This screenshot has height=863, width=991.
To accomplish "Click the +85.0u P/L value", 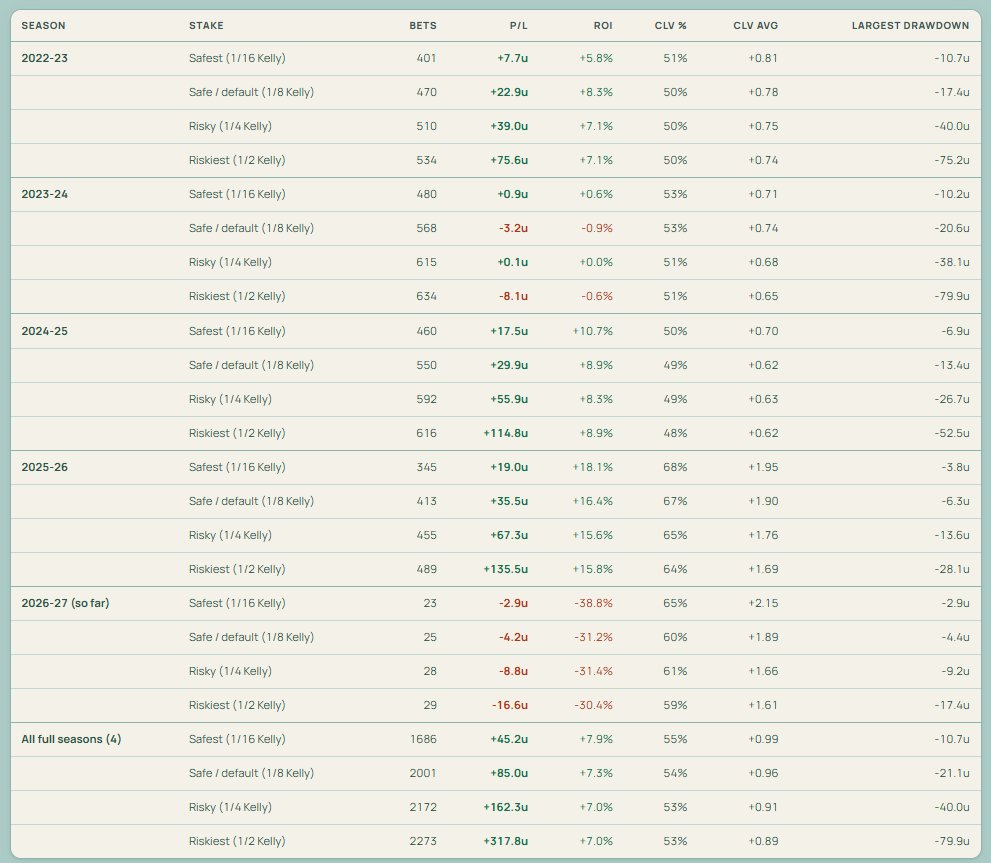I will (509, 773).
